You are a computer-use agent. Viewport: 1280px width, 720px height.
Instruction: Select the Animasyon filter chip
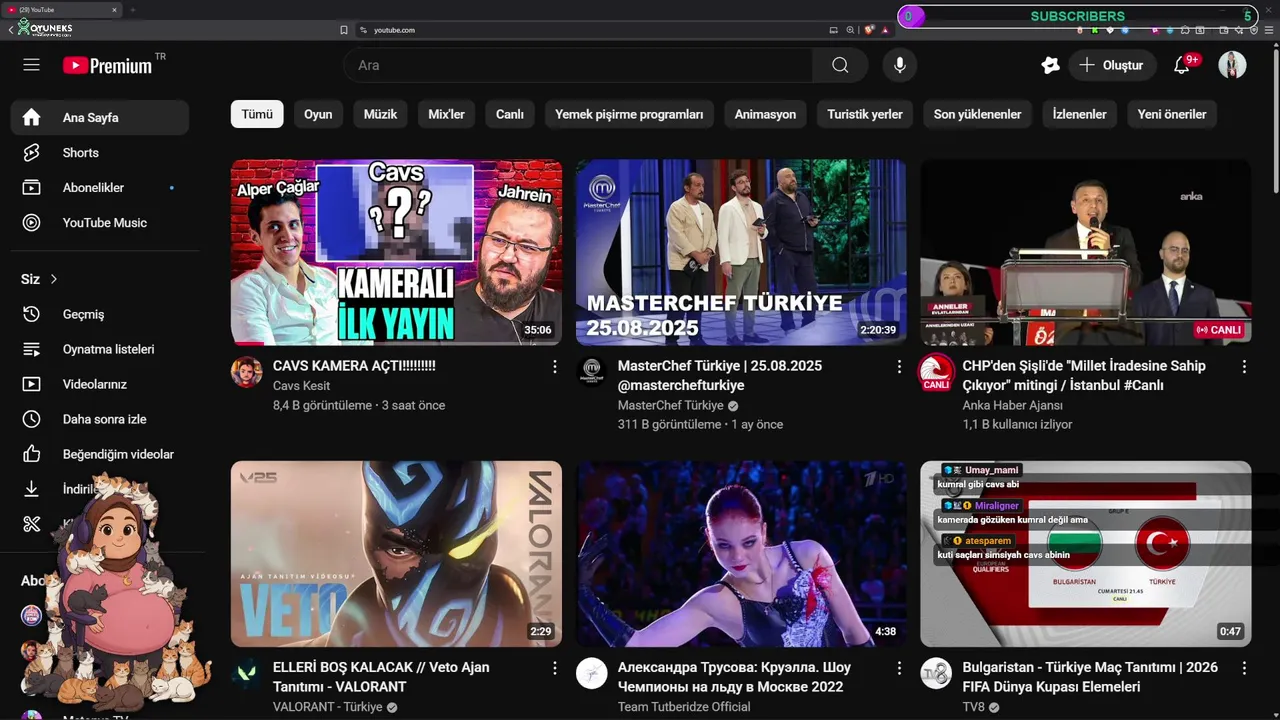point(765,114)
